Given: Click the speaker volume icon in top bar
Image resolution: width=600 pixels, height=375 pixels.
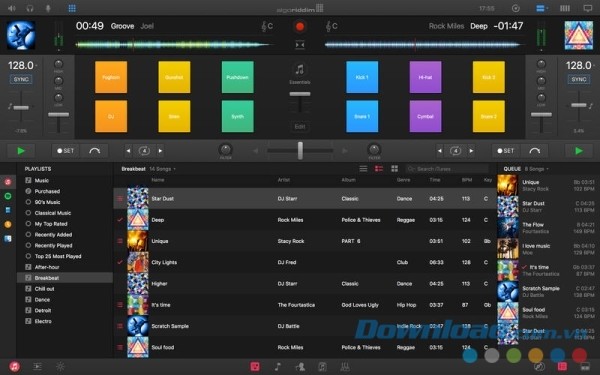Looking at the screenshot, I should click(x=12, y=8).
